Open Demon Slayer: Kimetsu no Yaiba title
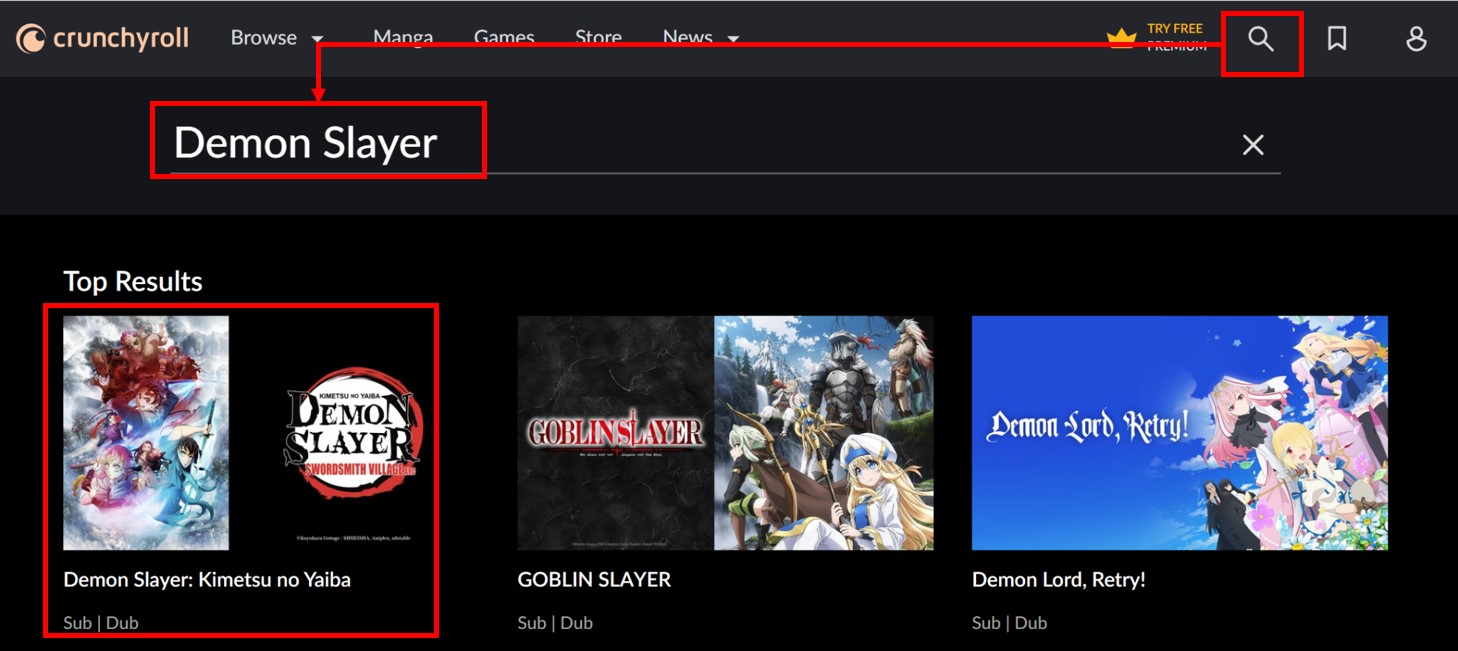Image resolution: width=1458 pixels, height=651 pixels. (x=207, y=579)
